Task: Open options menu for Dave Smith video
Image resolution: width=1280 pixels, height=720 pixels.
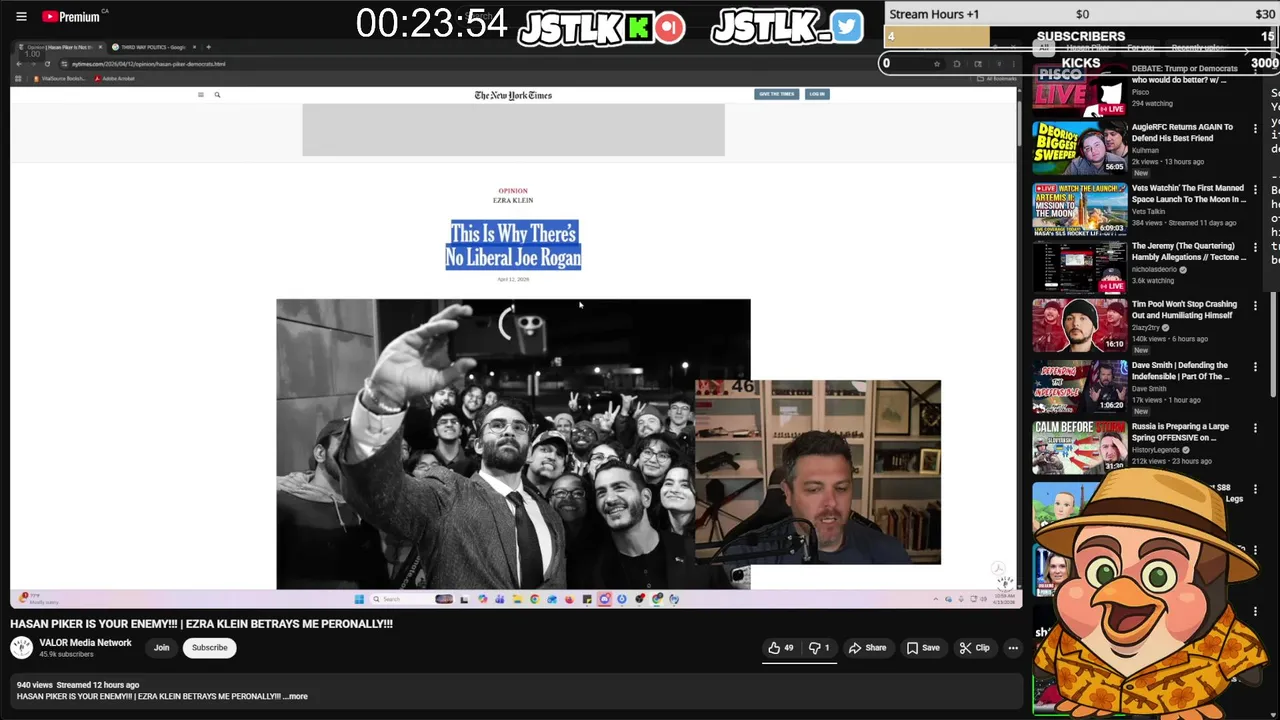Action: [x=1255, y=367]
